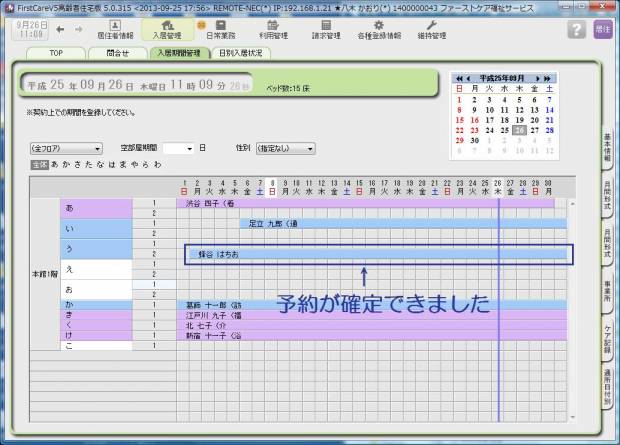Switch to the 日別入居状況 tab
Viewport: 620px width, 445px height.
pos(240,53)
